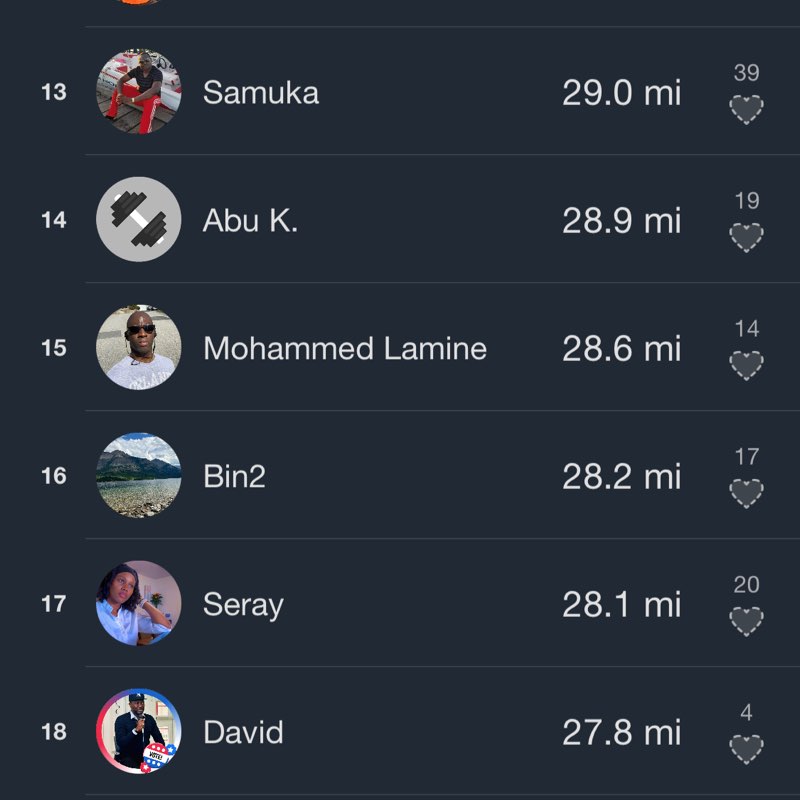Tap Samuka's 39 likes count
The width and height of the screenshot is (800, 800).
click(746, 73)
